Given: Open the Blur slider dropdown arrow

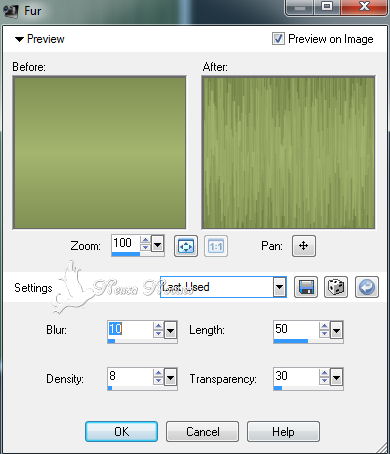Looking at the screenshot, I should pos(170,330).
